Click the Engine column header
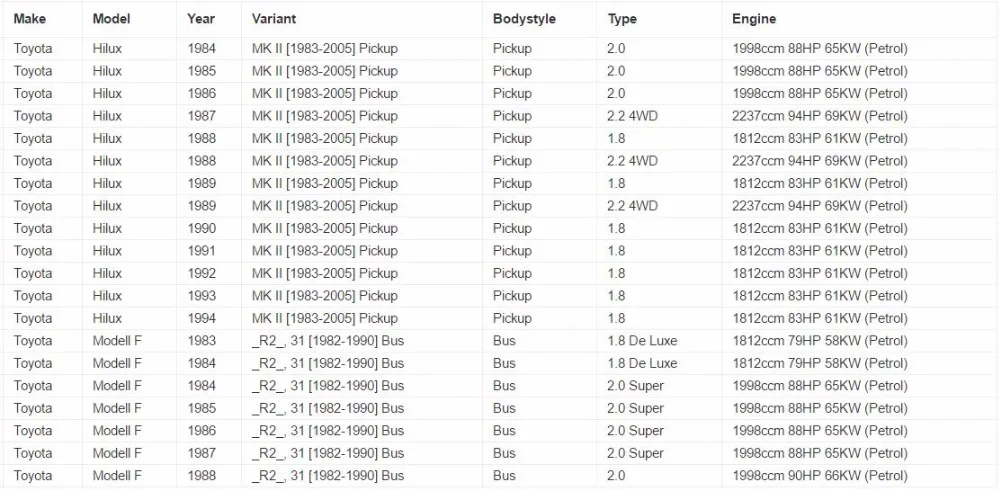The height and width of the screenshot is (491, 1000). [754, 19]
